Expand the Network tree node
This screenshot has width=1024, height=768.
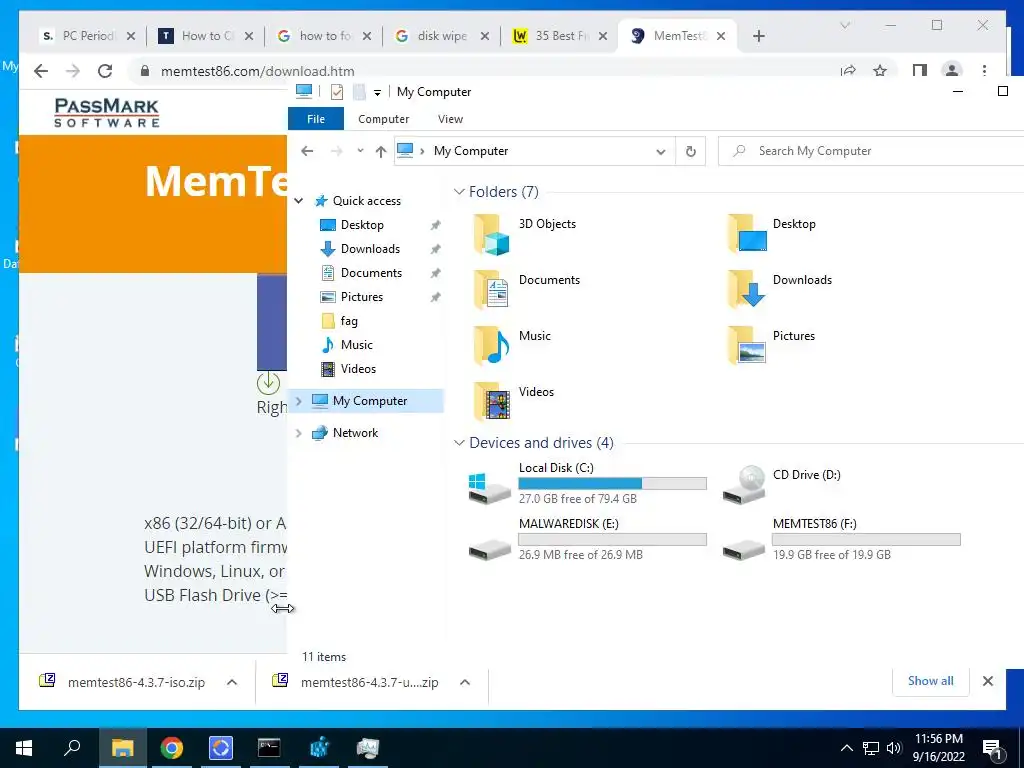(x=298, y=432)
